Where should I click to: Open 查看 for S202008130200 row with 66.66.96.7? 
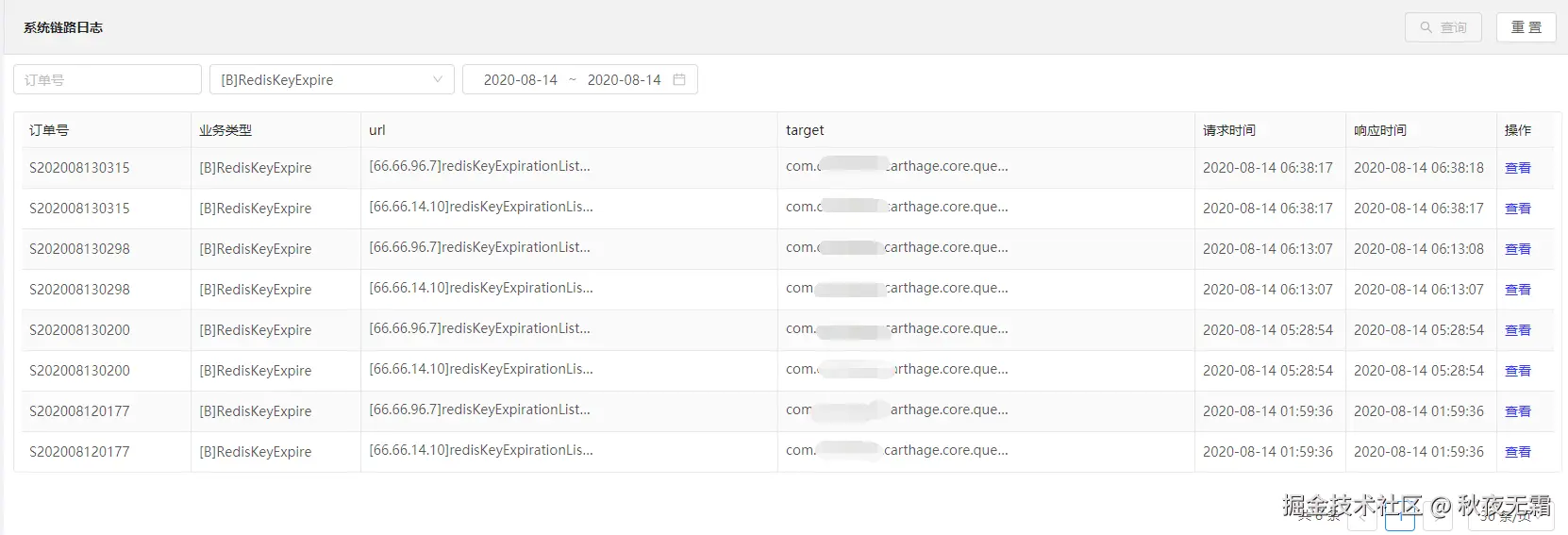click(1518, 330)
